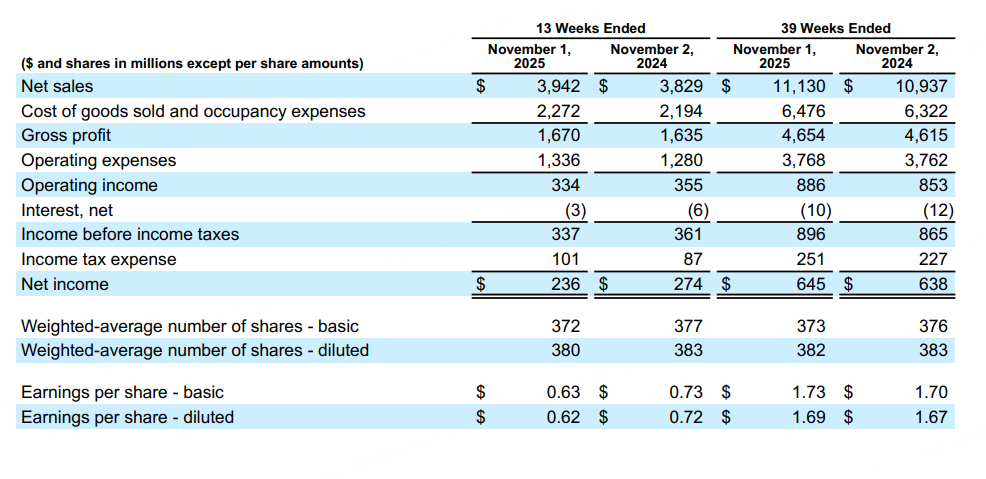Click the operating expenses value 1,336
Screen dimensions: 986x479
click(x=559, y=160)
